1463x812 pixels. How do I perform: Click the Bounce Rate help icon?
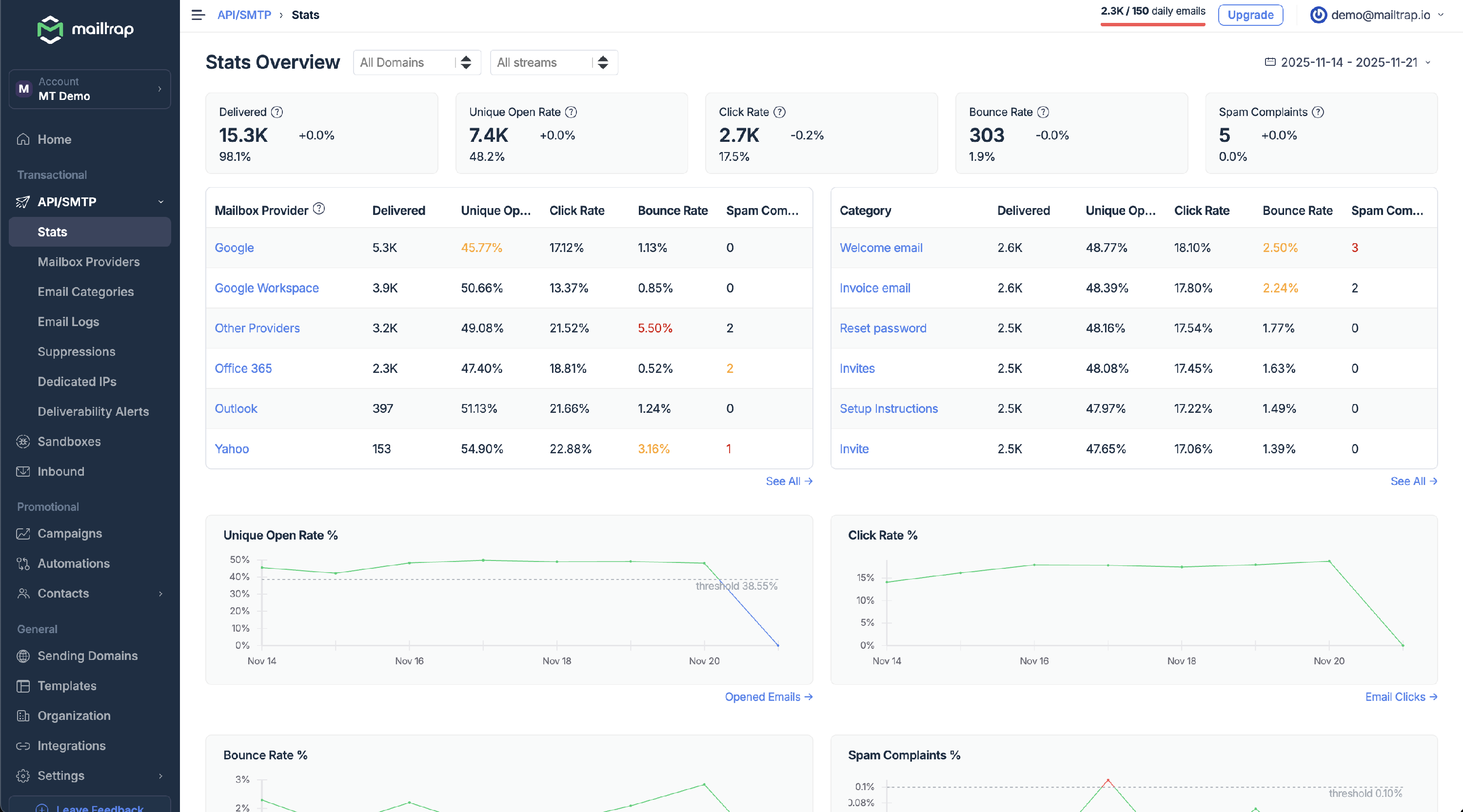1043,113
